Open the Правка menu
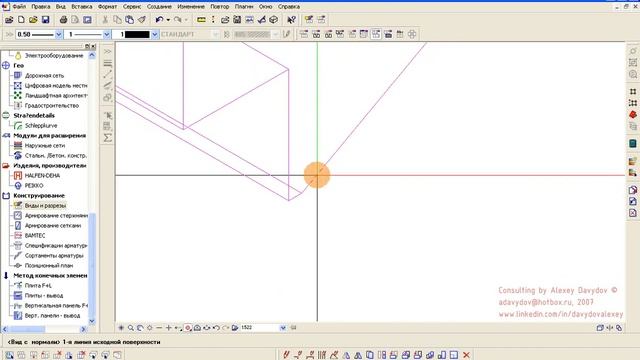 tap(41, 7)
